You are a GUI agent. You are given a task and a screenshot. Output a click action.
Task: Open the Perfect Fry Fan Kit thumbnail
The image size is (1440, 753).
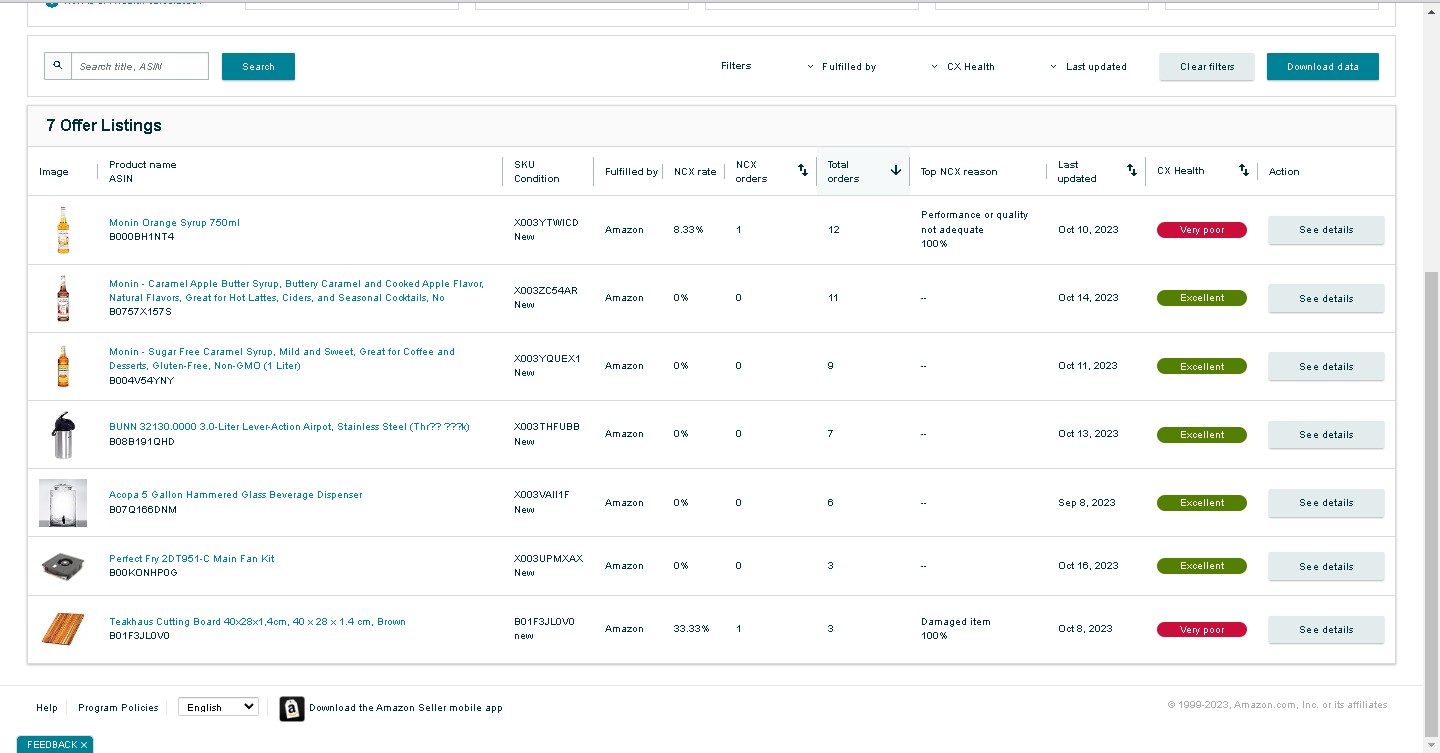(63, 566)
